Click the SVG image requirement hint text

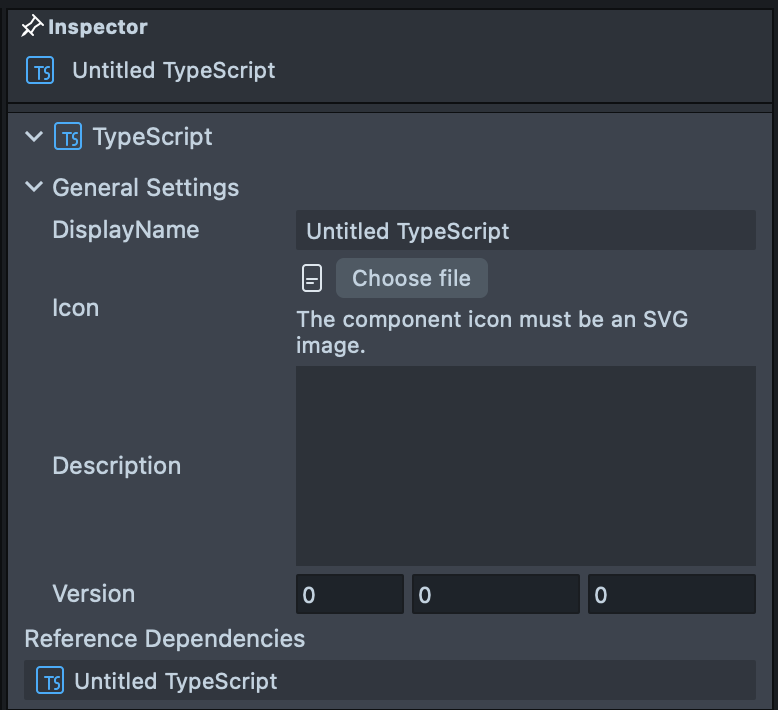pos(492,333)
